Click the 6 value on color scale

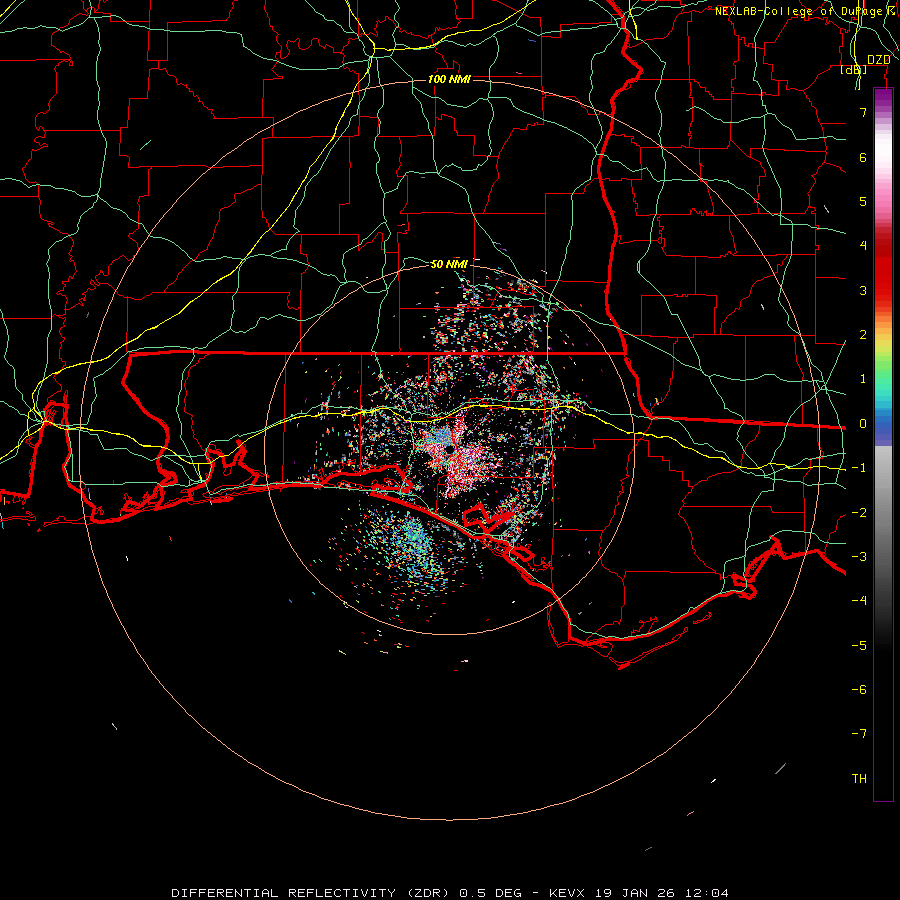click(863, 157)
